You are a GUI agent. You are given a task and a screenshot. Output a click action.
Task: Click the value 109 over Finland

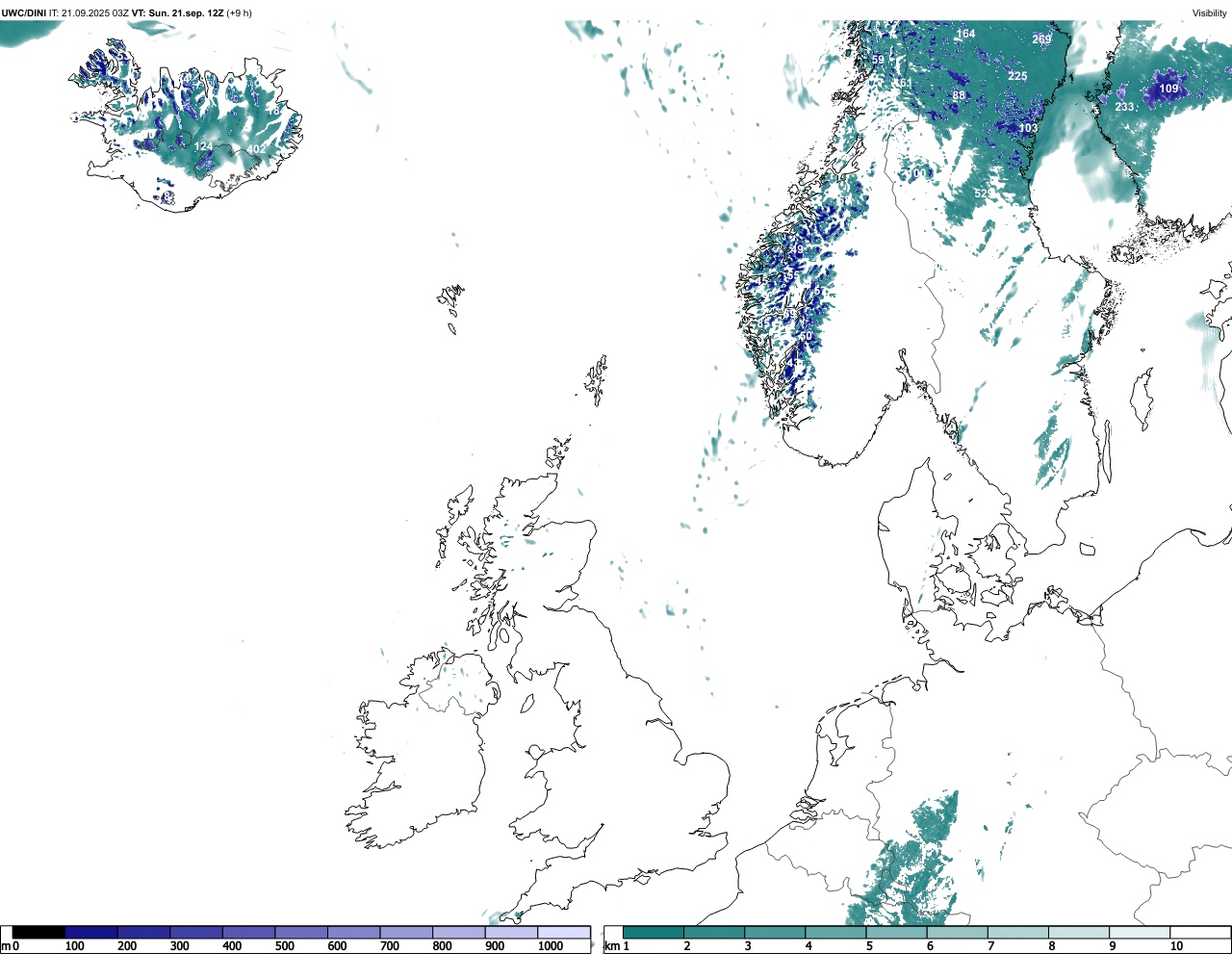click(1168, 89)
